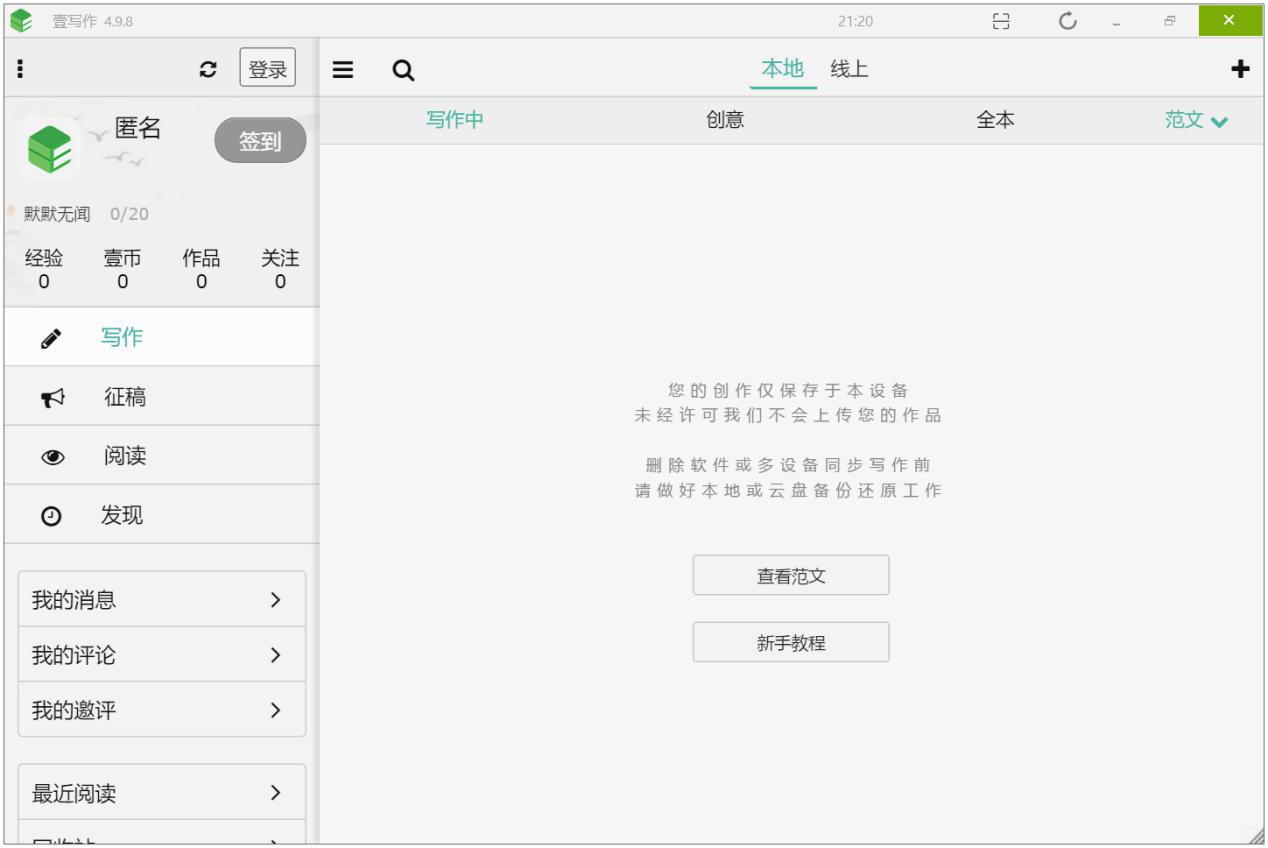
Task: Click the 新手教程 button
Action: coord(791,643)
